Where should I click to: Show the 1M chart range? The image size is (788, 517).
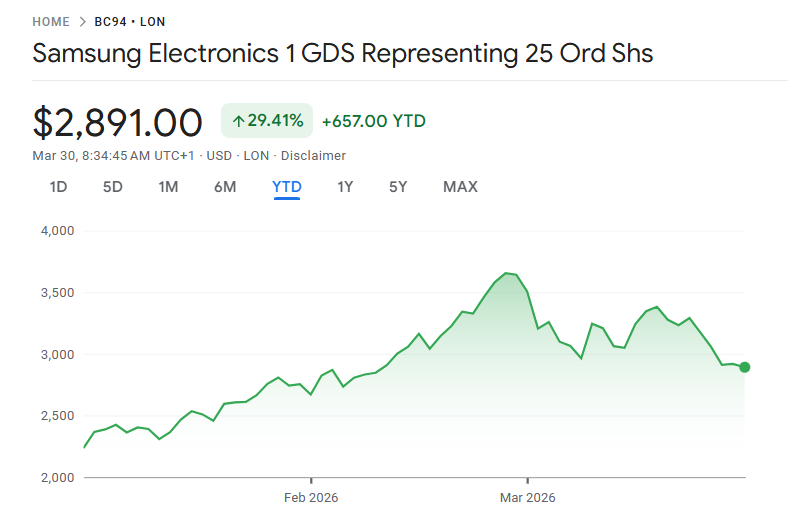tap(168, 187)
